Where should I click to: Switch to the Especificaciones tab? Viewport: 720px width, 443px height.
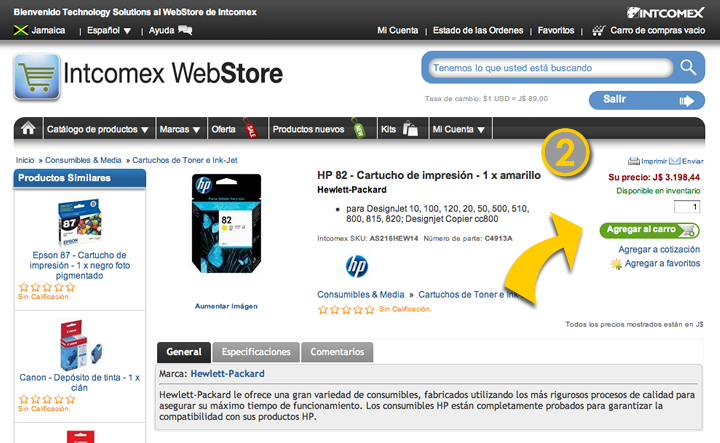[x=256, y=352]
